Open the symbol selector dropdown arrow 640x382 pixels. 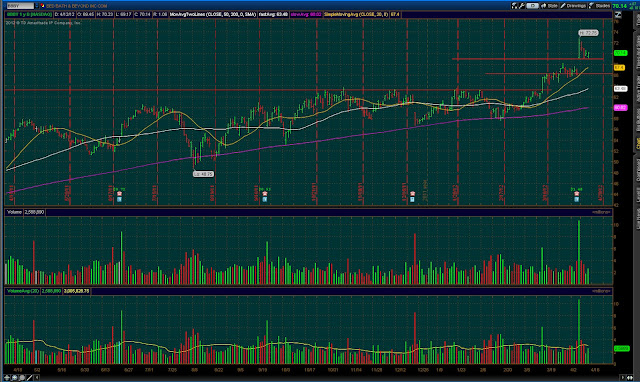click(x=36, y=6)
